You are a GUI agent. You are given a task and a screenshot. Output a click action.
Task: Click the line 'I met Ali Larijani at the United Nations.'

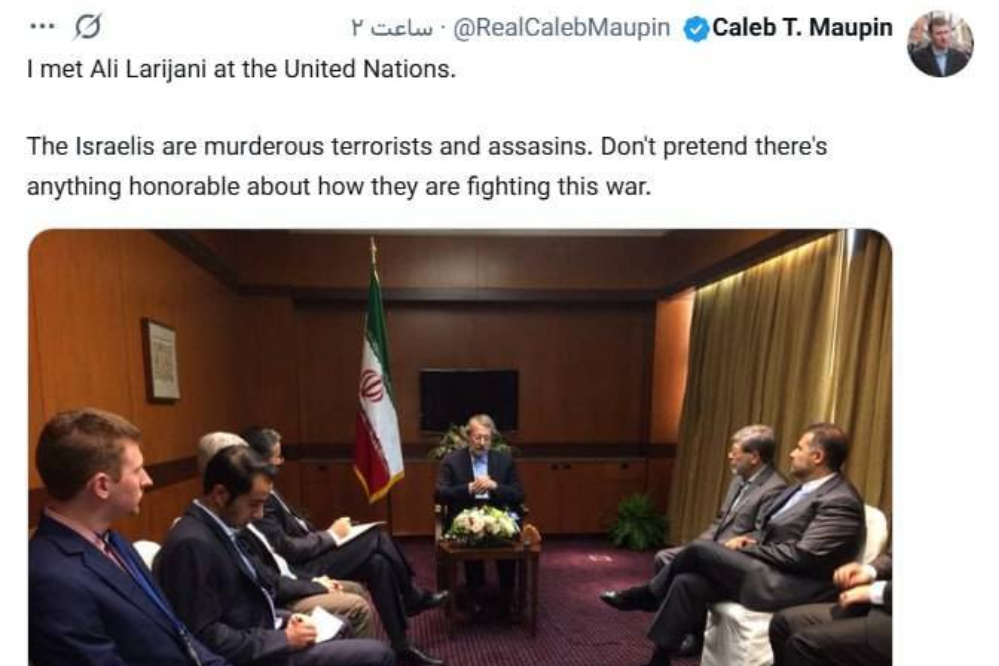(x=241, y=73)
